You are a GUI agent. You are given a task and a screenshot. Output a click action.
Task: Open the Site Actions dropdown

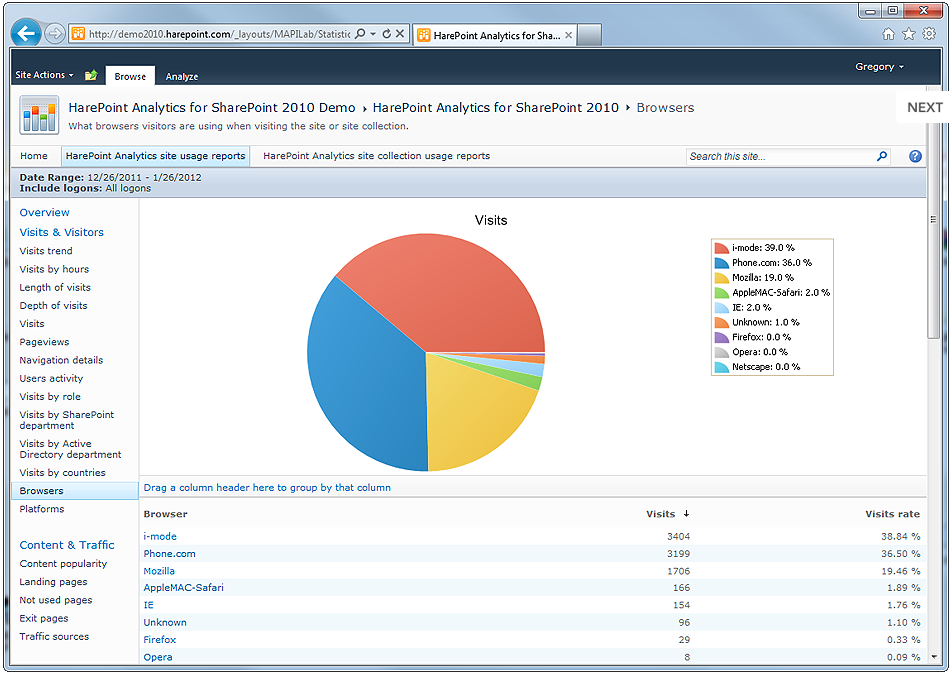click(x=44, y=75)
